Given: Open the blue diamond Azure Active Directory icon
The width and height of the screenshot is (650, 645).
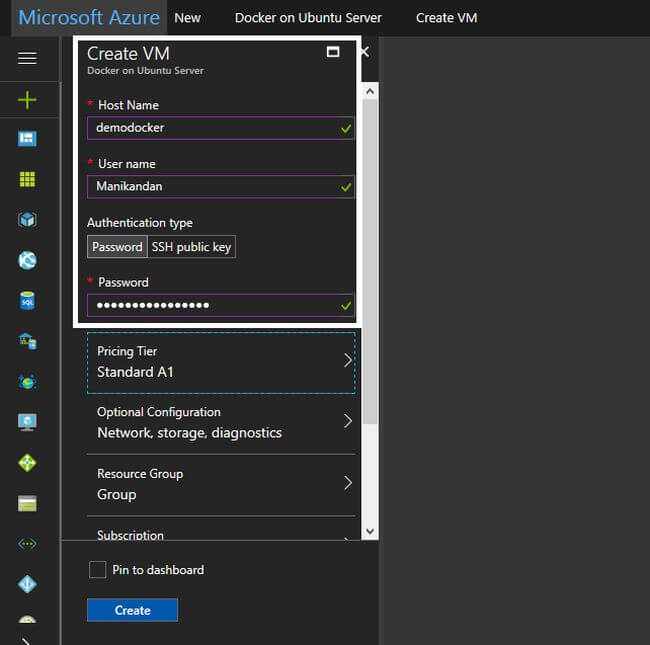Looking at the screenshot, I should click(x=27, y=584).
